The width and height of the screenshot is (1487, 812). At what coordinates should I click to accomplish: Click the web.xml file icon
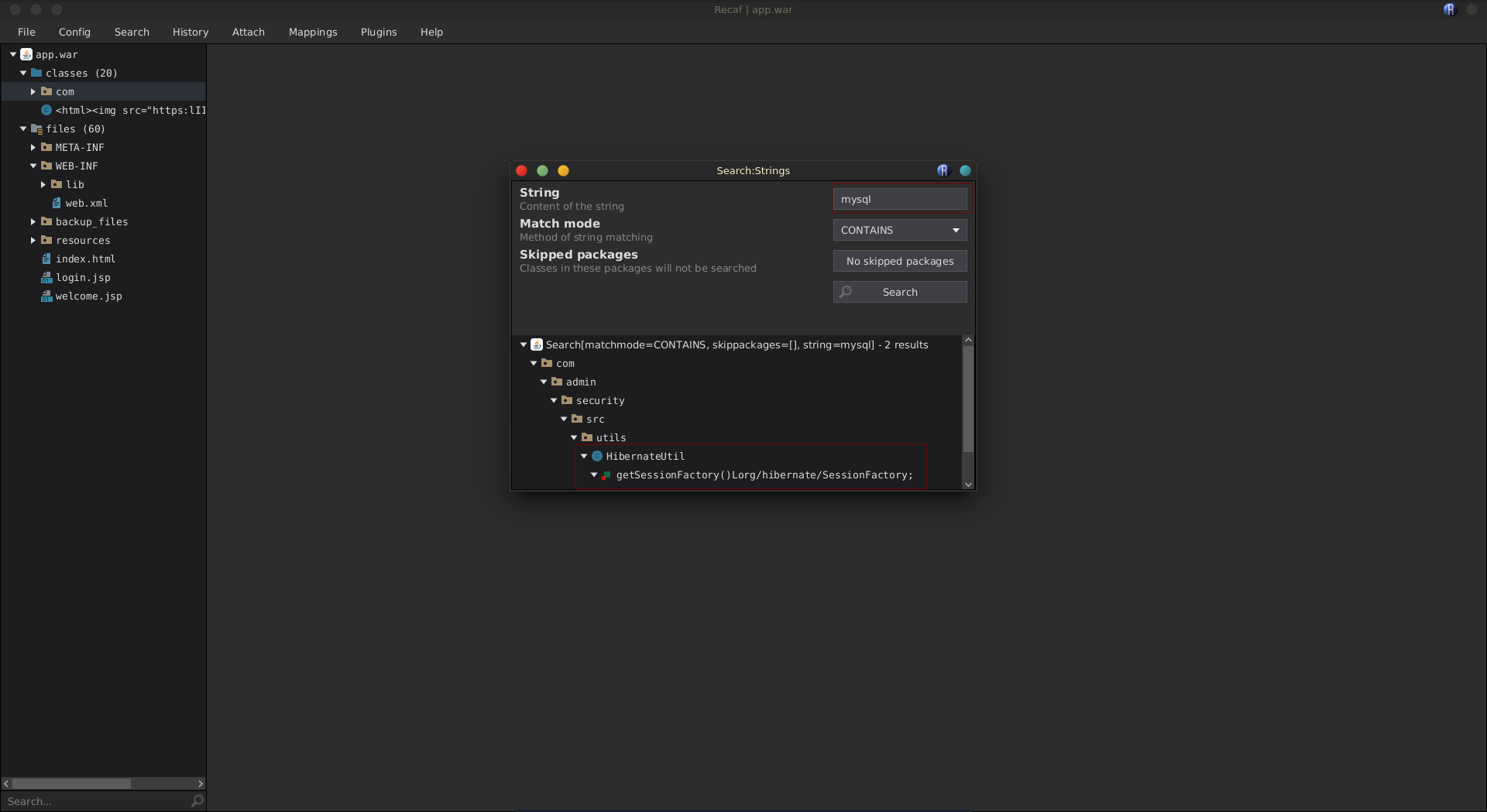coord(57,203)
